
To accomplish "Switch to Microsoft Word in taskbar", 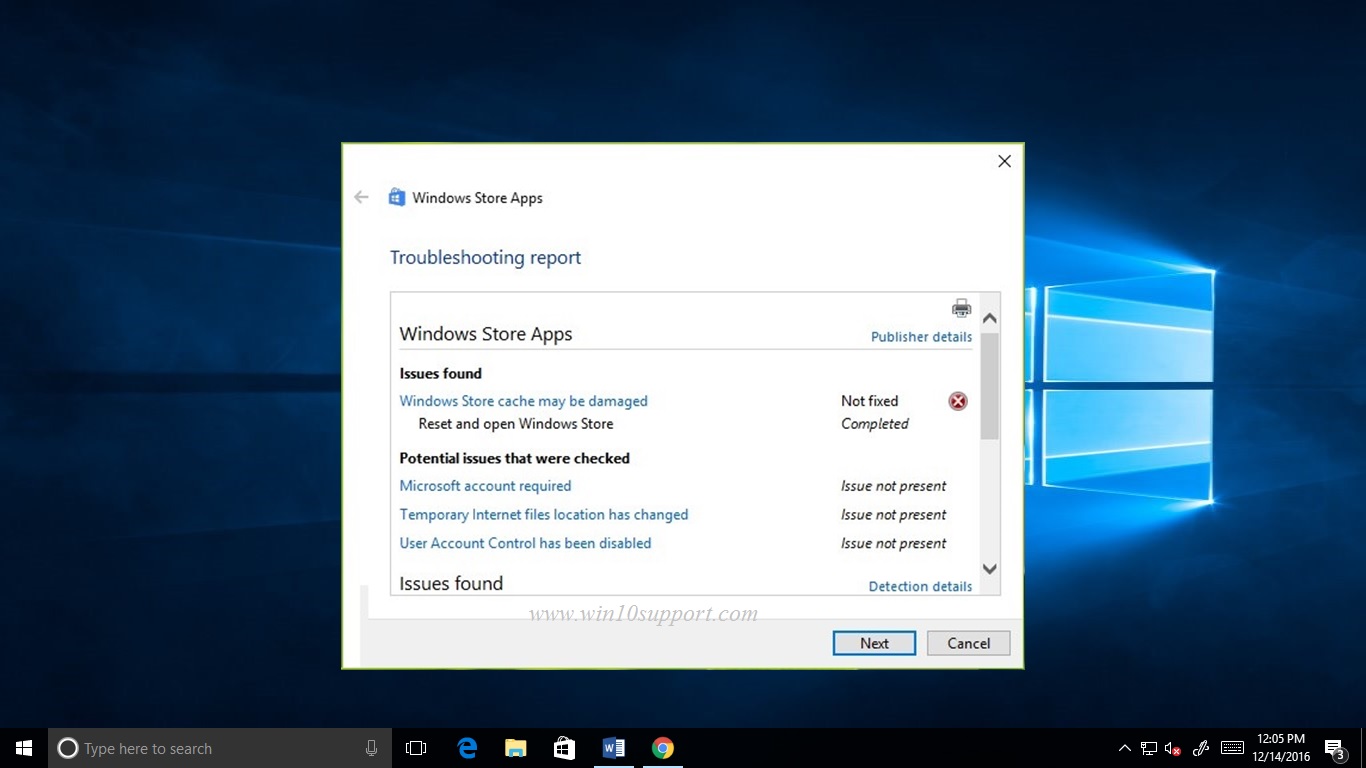I will pos(614,748).
